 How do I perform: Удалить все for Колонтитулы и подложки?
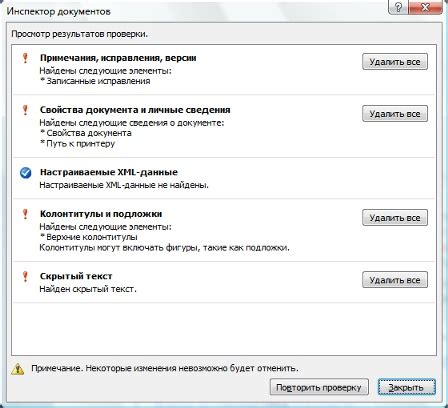(x=395, y=218)
